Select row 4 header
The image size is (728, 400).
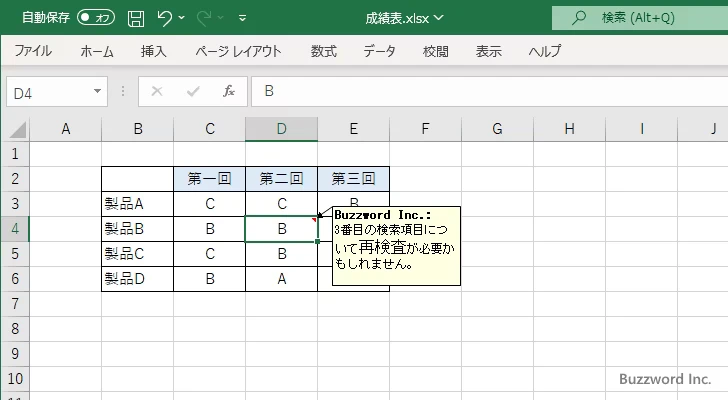(15, 229)
